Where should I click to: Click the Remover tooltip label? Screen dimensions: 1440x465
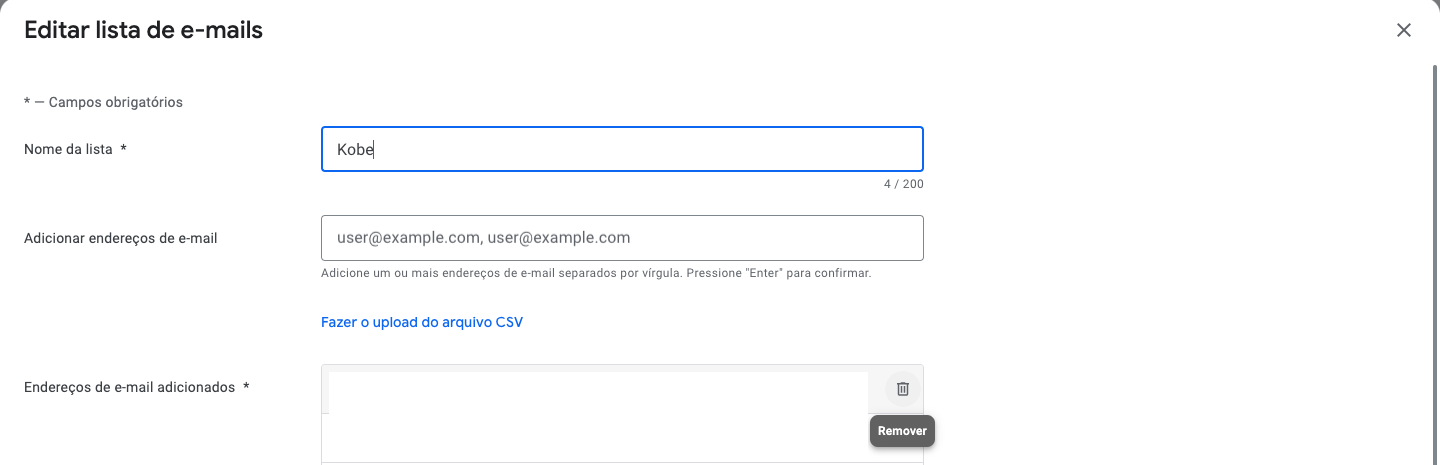[902, 431]
